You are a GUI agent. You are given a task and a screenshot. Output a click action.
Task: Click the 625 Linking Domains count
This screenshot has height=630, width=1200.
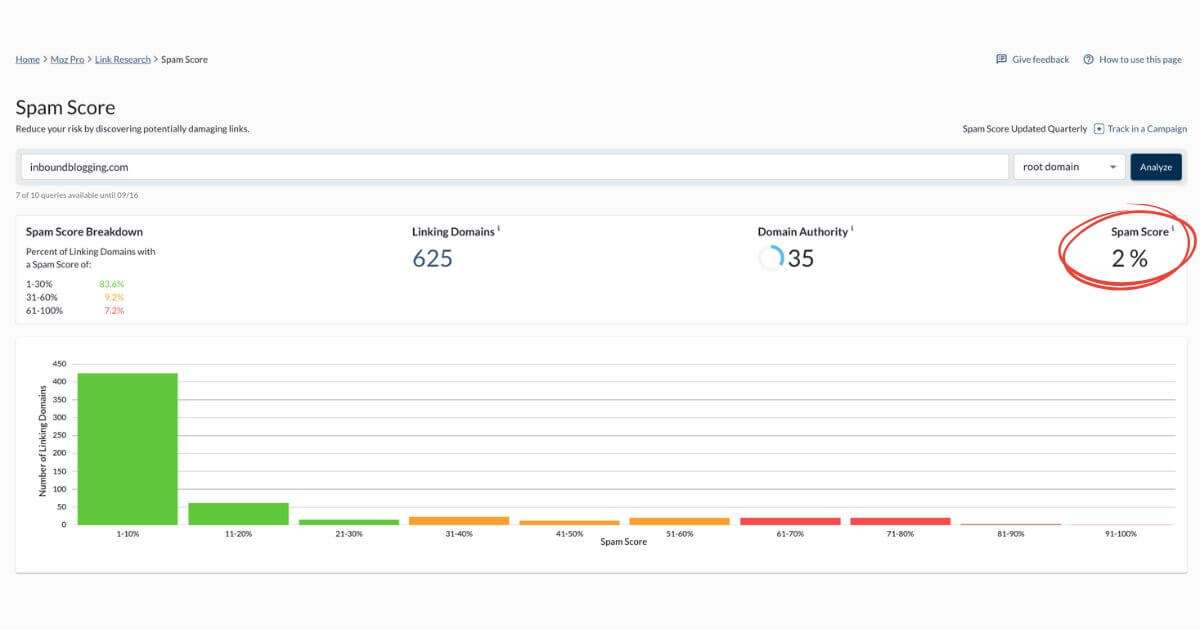click(434, 258)
